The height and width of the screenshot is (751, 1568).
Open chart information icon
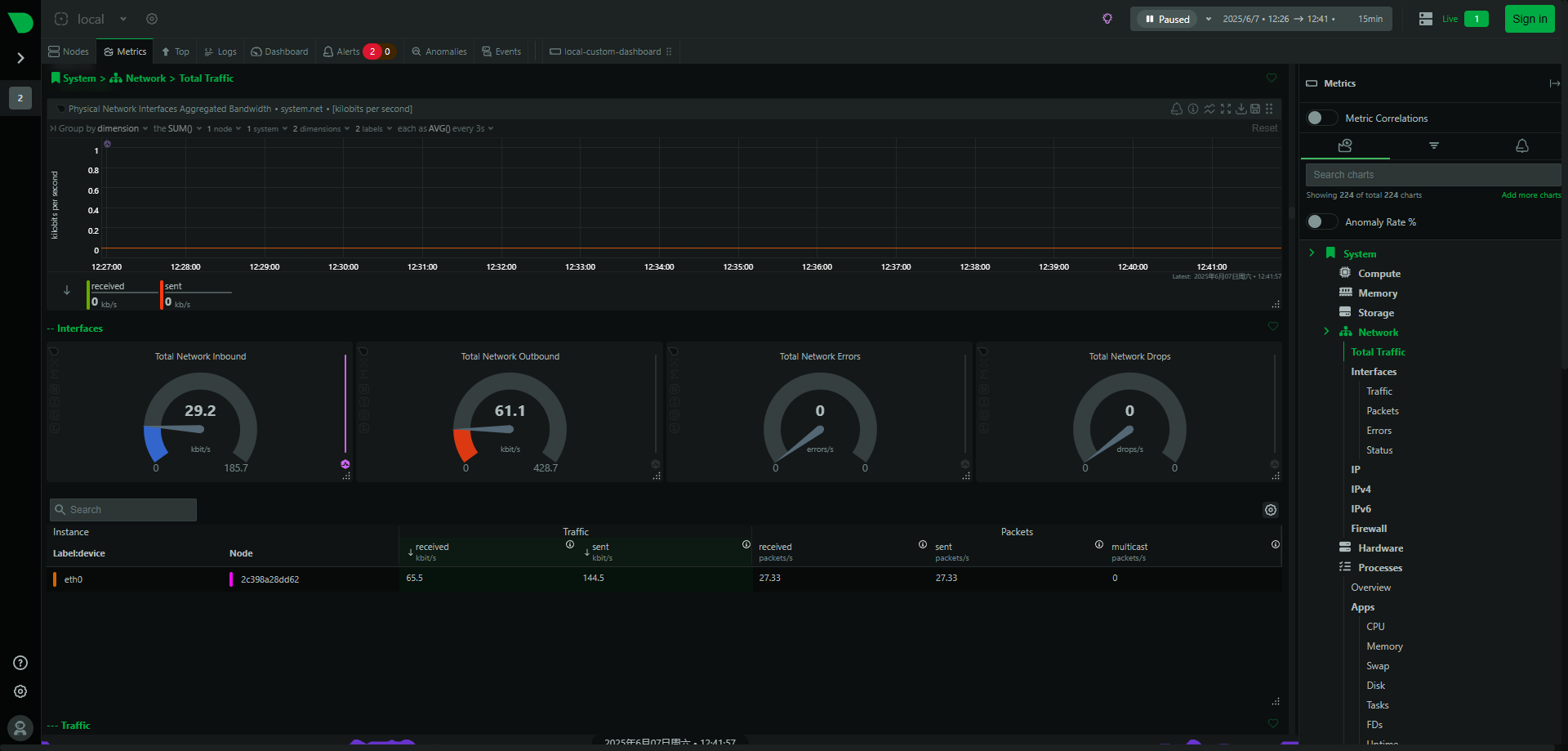1193,109
